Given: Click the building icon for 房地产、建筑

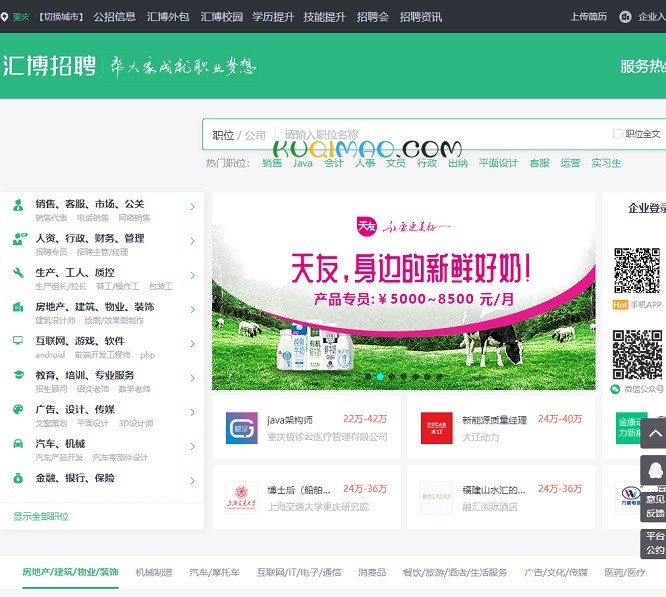Looking at the screenshot, I should coord(18,307).
